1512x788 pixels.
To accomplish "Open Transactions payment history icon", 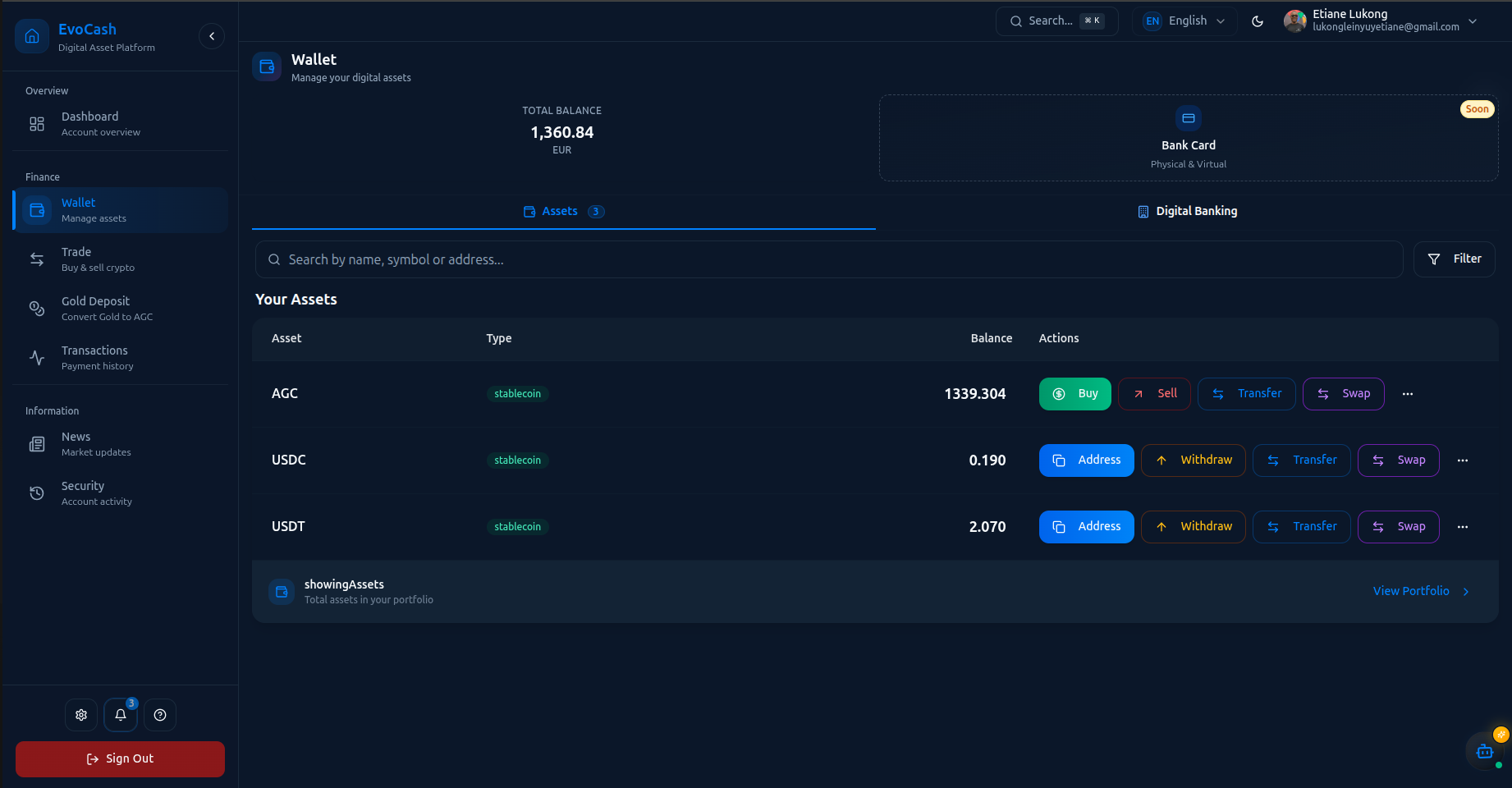I will [x=36, y=357].
